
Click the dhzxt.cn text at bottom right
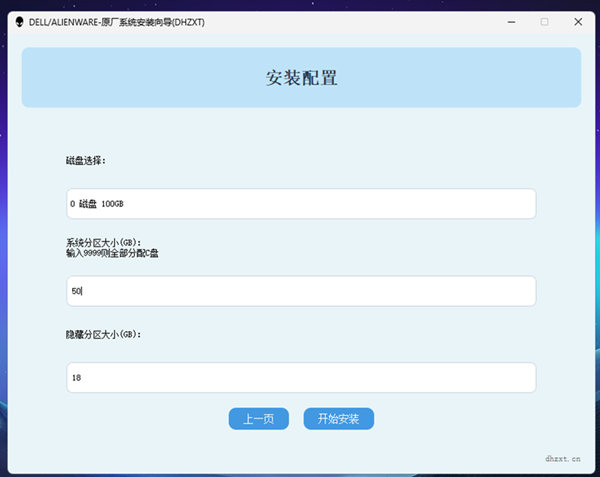click(562, 459)
